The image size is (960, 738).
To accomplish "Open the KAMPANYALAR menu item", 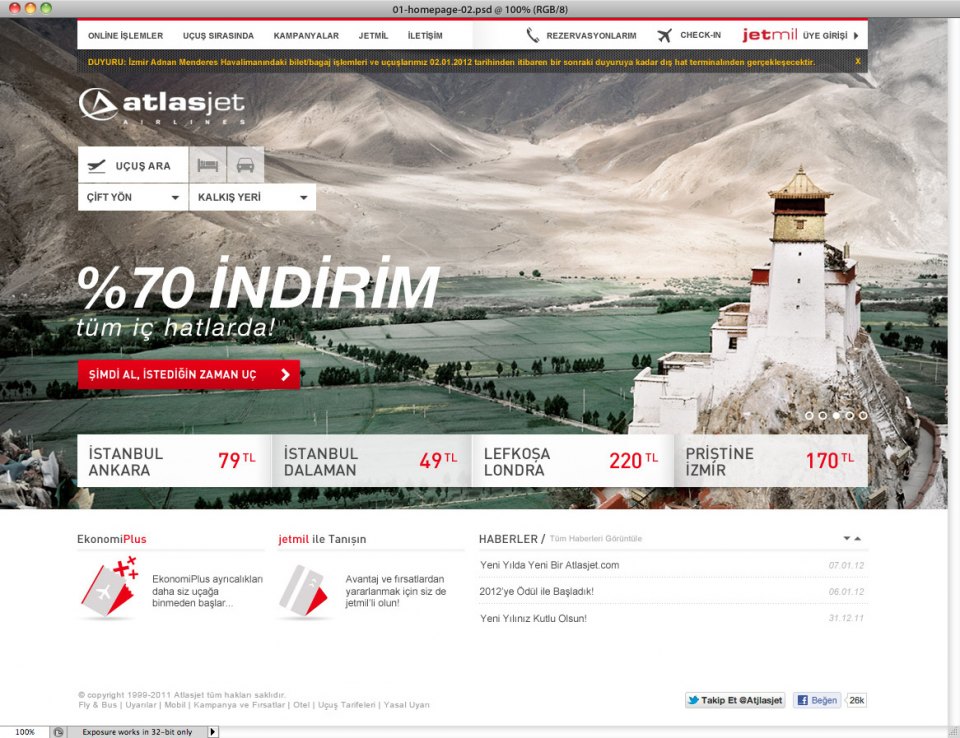I will pos(306,35).
